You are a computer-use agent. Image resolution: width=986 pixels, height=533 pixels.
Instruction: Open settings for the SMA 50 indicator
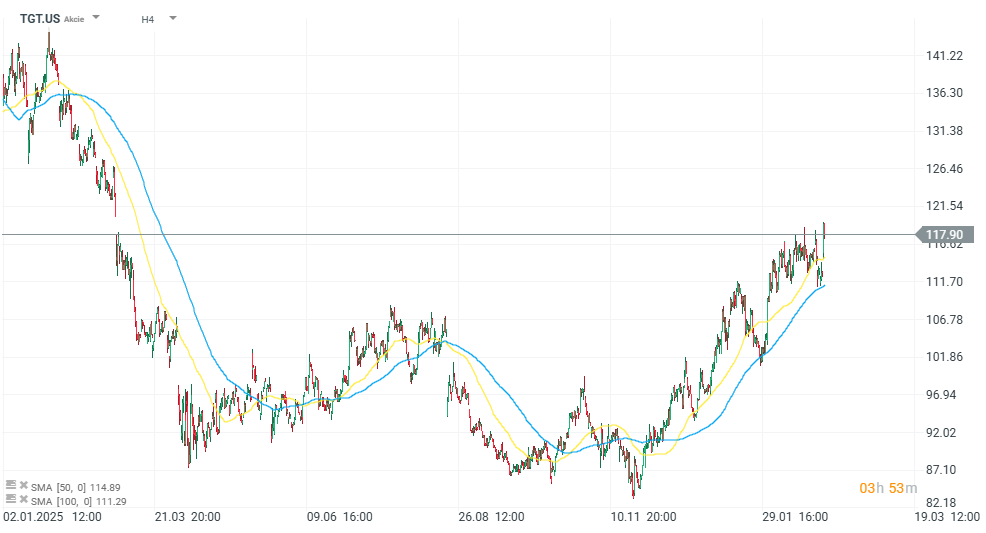tap(10, 486)
